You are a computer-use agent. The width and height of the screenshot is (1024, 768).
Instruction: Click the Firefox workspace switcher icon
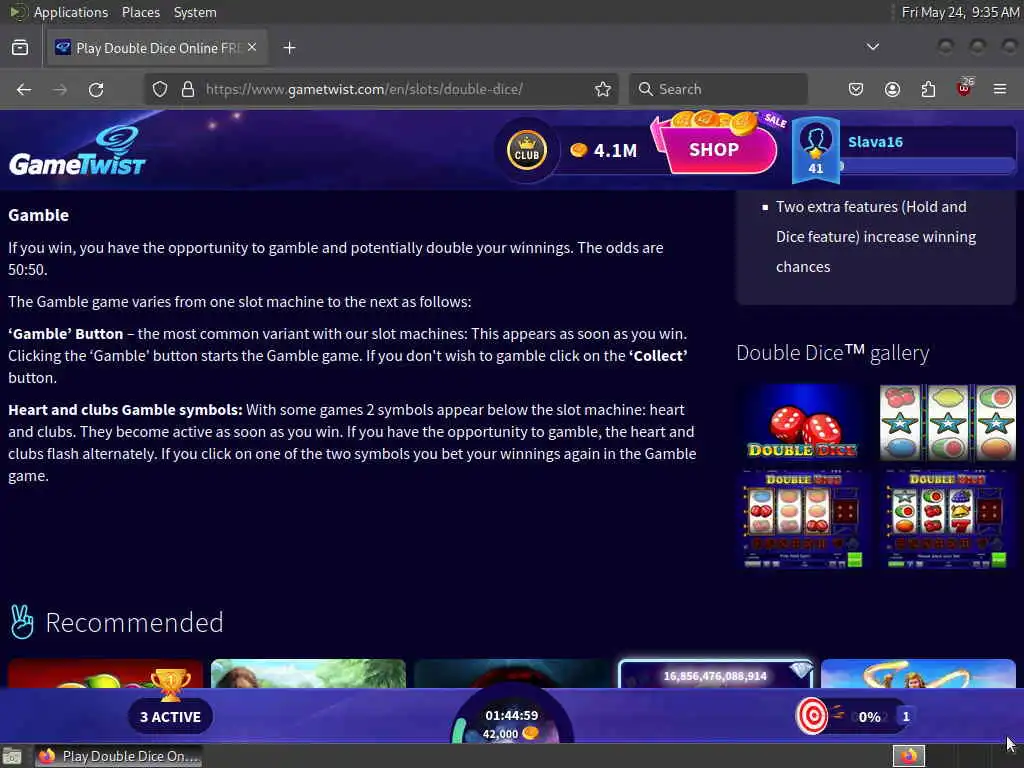coord(909,756)
